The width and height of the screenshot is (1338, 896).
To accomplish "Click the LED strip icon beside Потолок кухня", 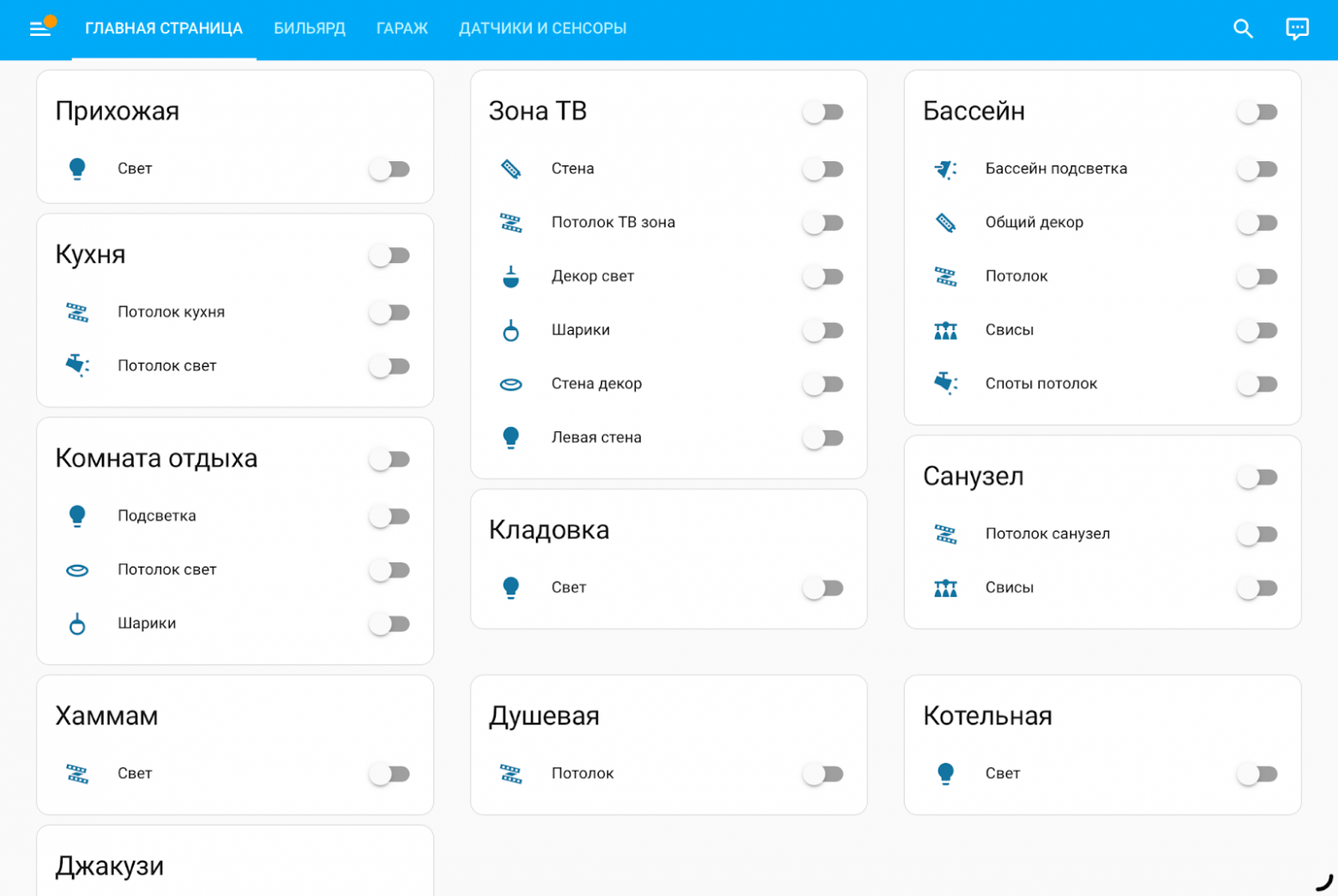I will coord(77,312).
